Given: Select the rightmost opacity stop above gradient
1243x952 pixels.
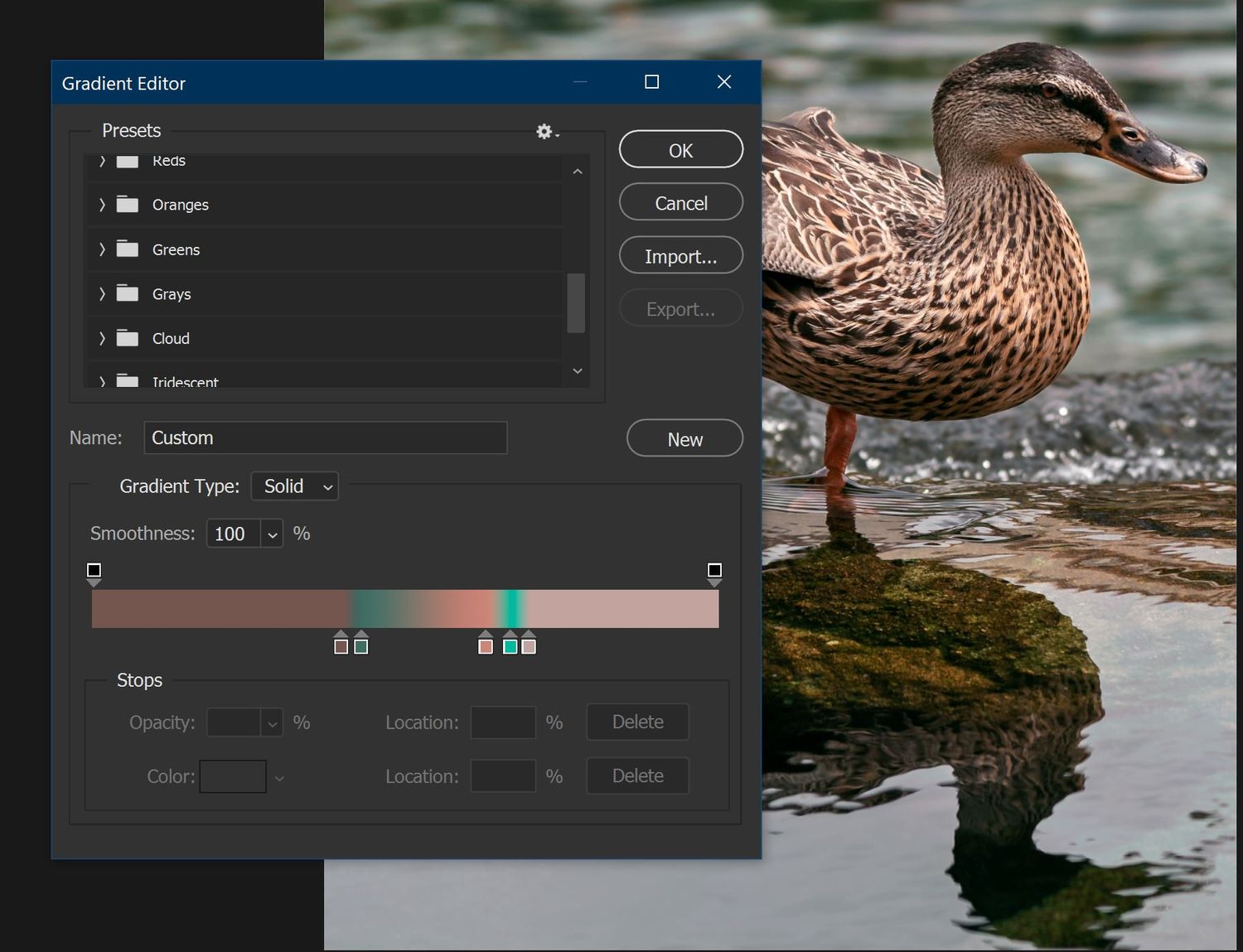Looking at the screenshot, I should pos(714,570).
